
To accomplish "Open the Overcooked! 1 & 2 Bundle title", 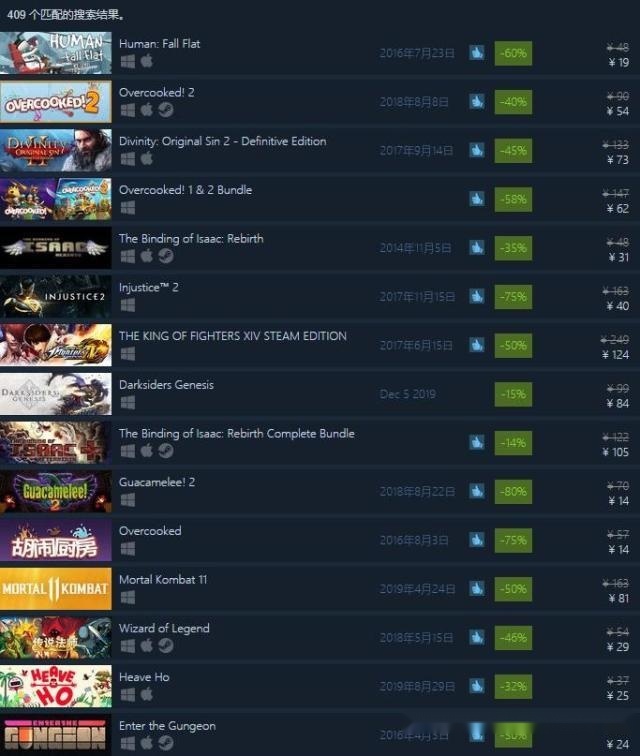I will pos(185,190).
